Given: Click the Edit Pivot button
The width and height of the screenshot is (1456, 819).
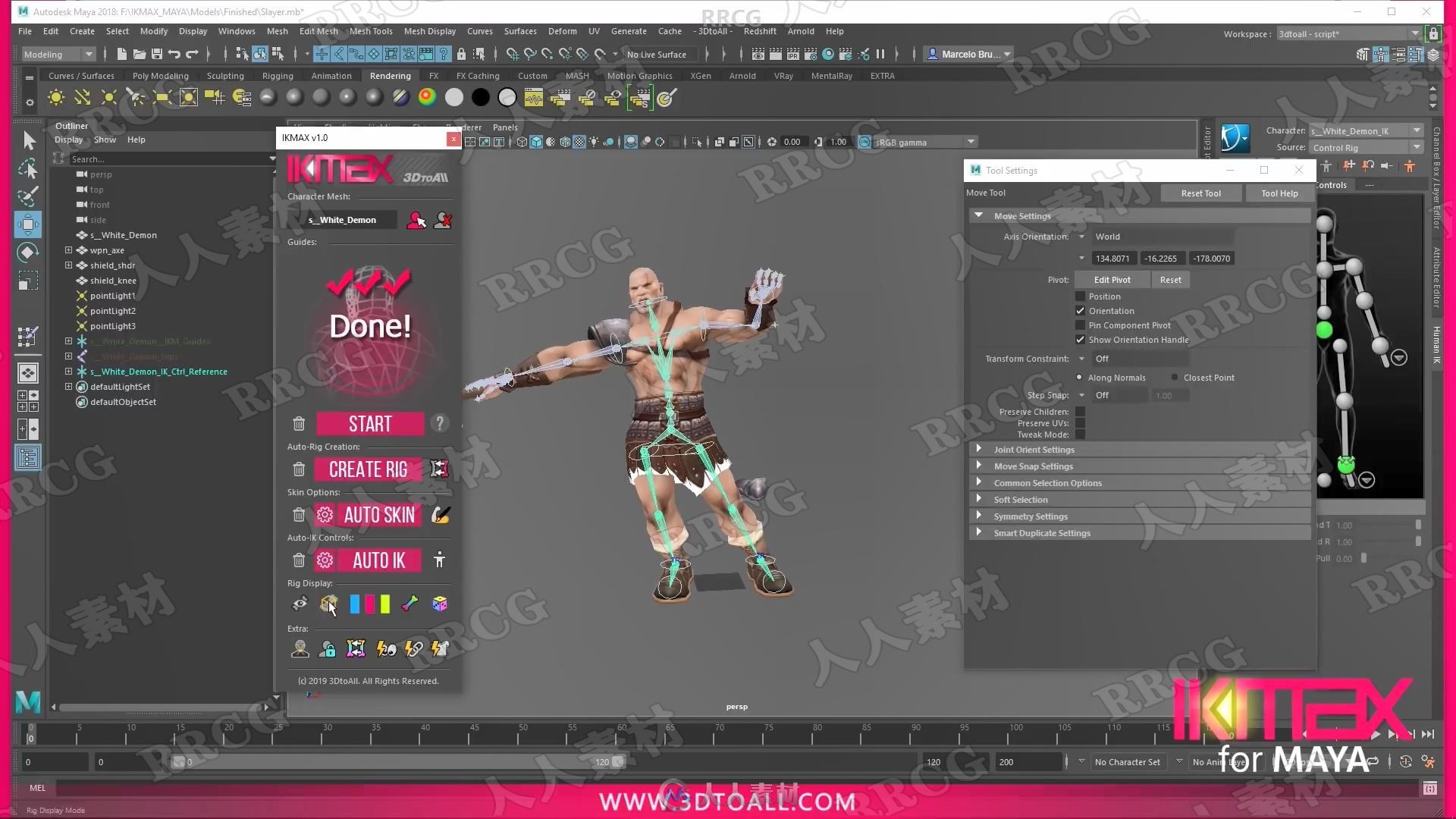Looking at the screenshot, I should 1112,280.
